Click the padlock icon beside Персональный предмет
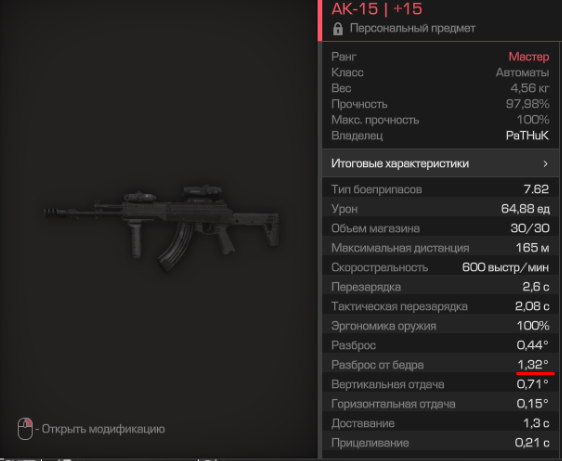 [x=338, y=29]
